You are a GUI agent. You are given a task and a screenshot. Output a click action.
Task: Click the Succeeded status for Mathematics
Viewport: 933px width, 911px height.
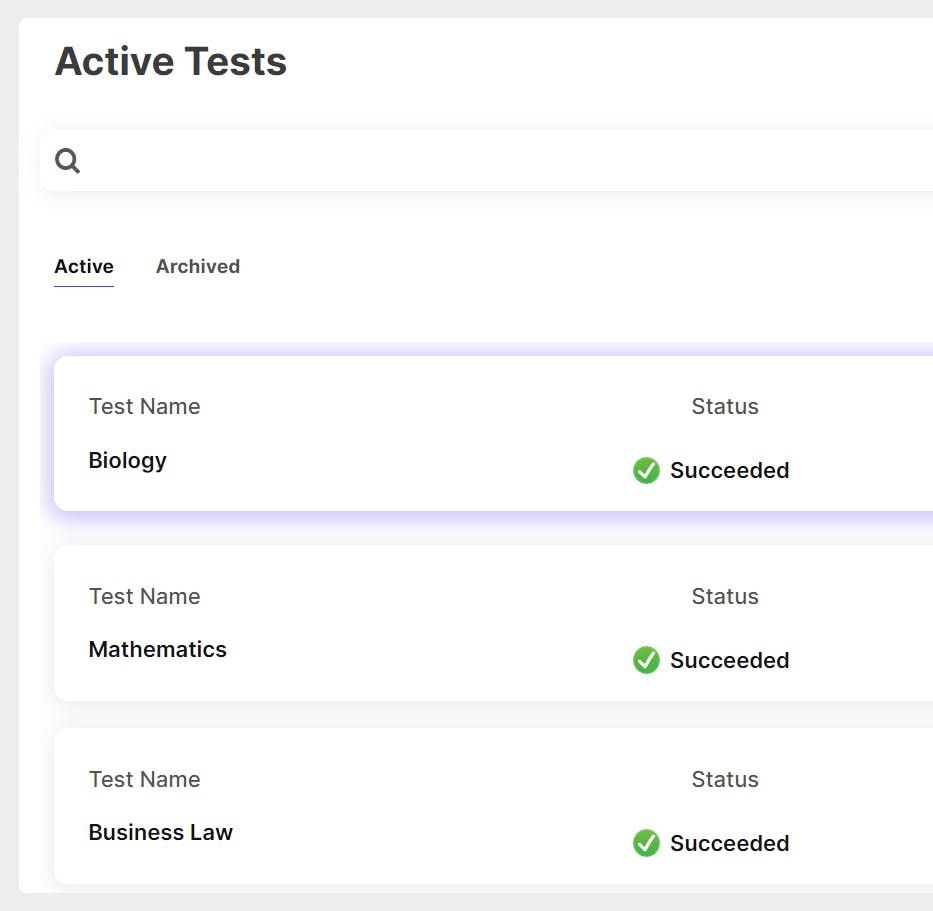point(730,660)
